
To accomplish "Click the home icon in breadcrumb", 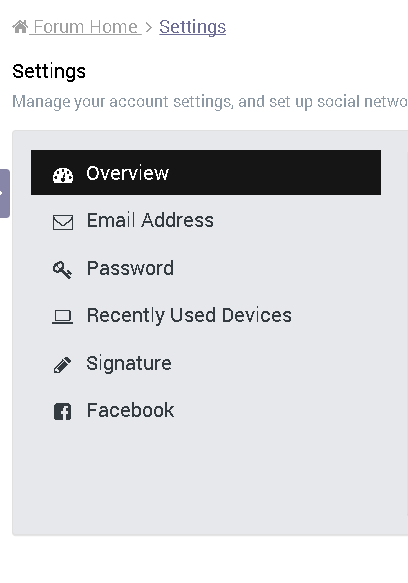I will click(x=20, y=27).
